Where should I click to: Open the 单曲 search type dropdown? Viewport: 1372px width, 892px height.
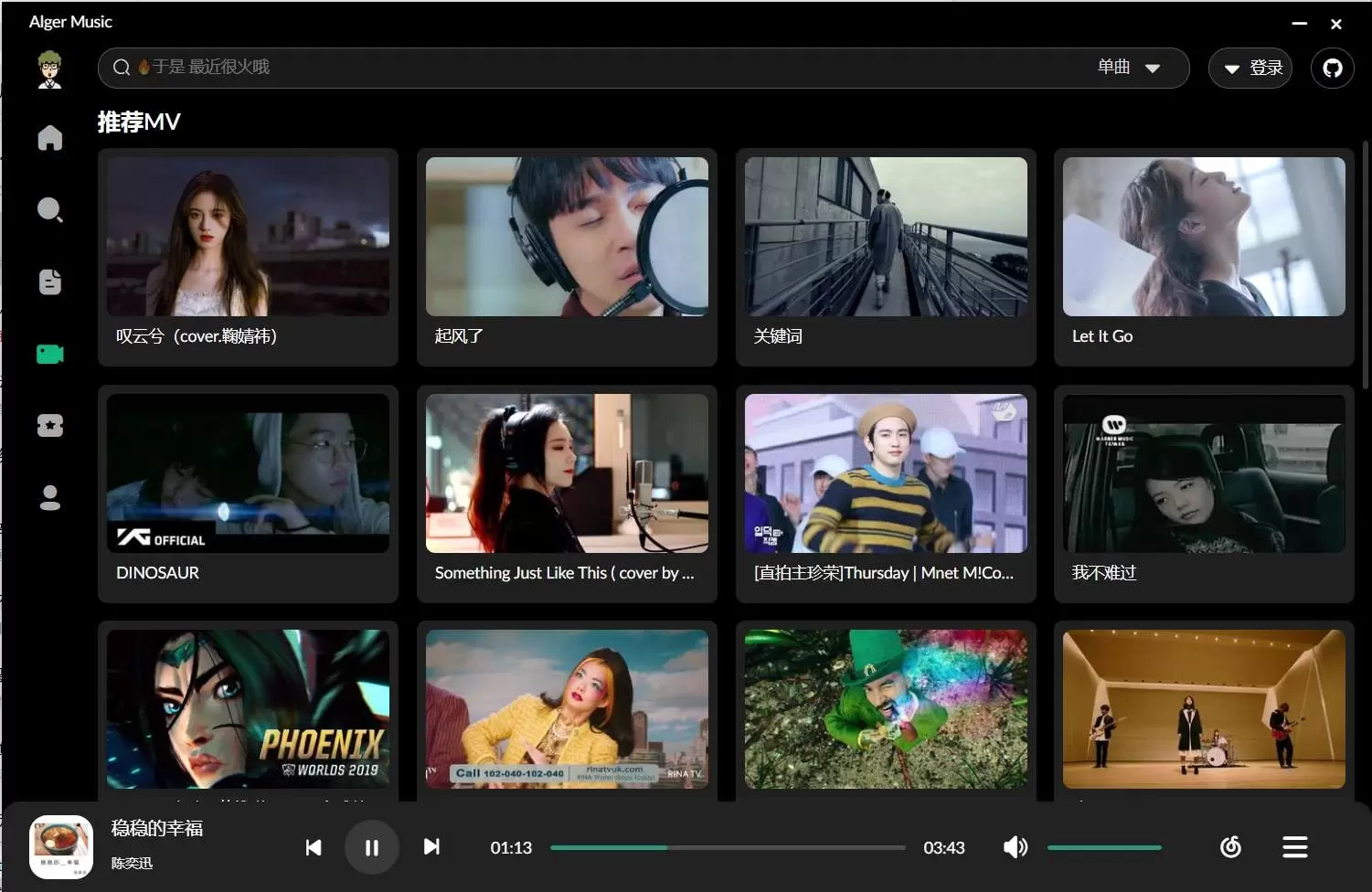pyautogui.click(x=1129, y=68)
